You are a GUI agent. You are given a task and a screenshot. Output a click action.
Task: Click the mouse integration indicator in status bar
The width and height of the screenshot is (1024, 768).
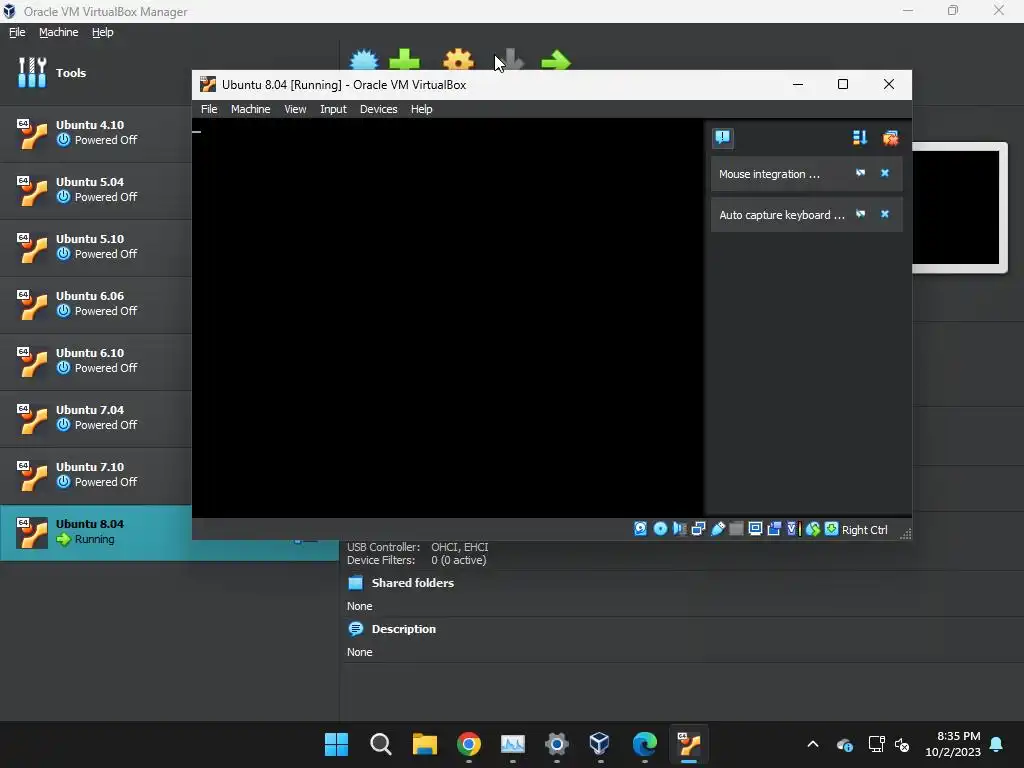[812, 529]
